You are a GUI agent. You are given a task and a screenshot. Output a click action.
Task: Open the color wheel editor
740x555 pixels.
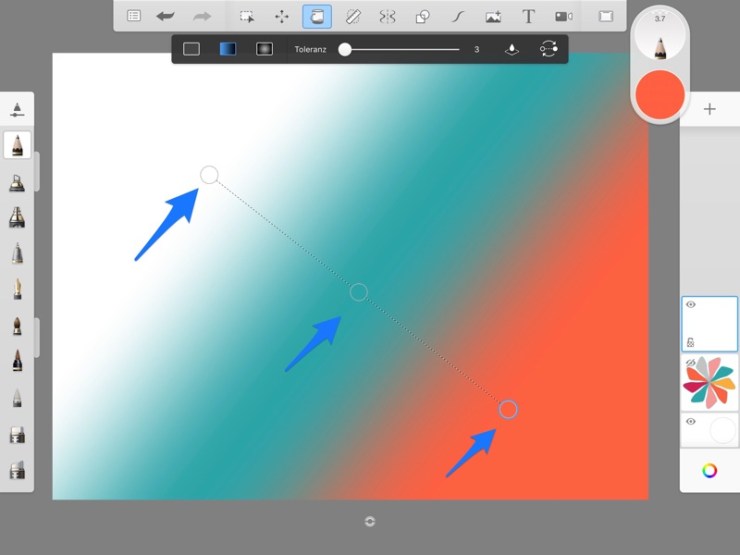pyautogui.click(x=710, y=471)
